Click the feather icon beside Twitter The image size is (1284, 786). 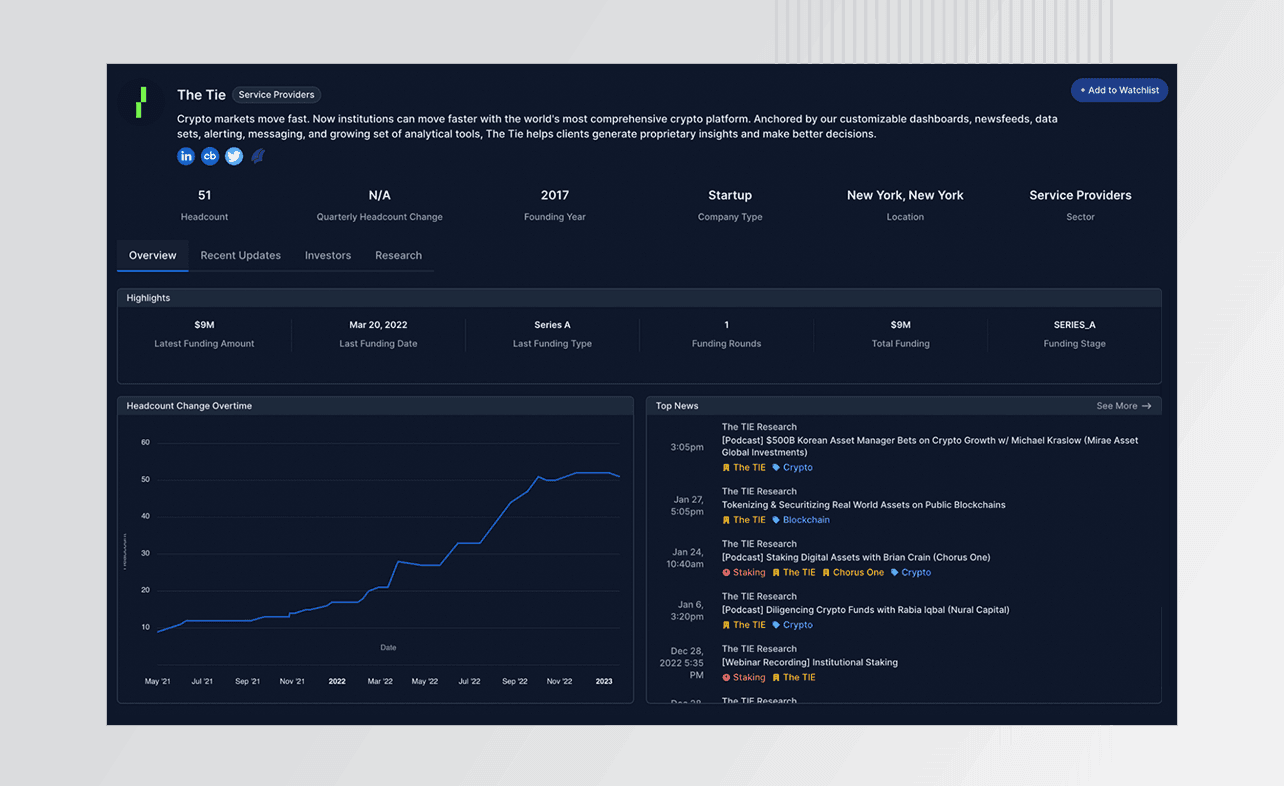(x=258, y=156)
